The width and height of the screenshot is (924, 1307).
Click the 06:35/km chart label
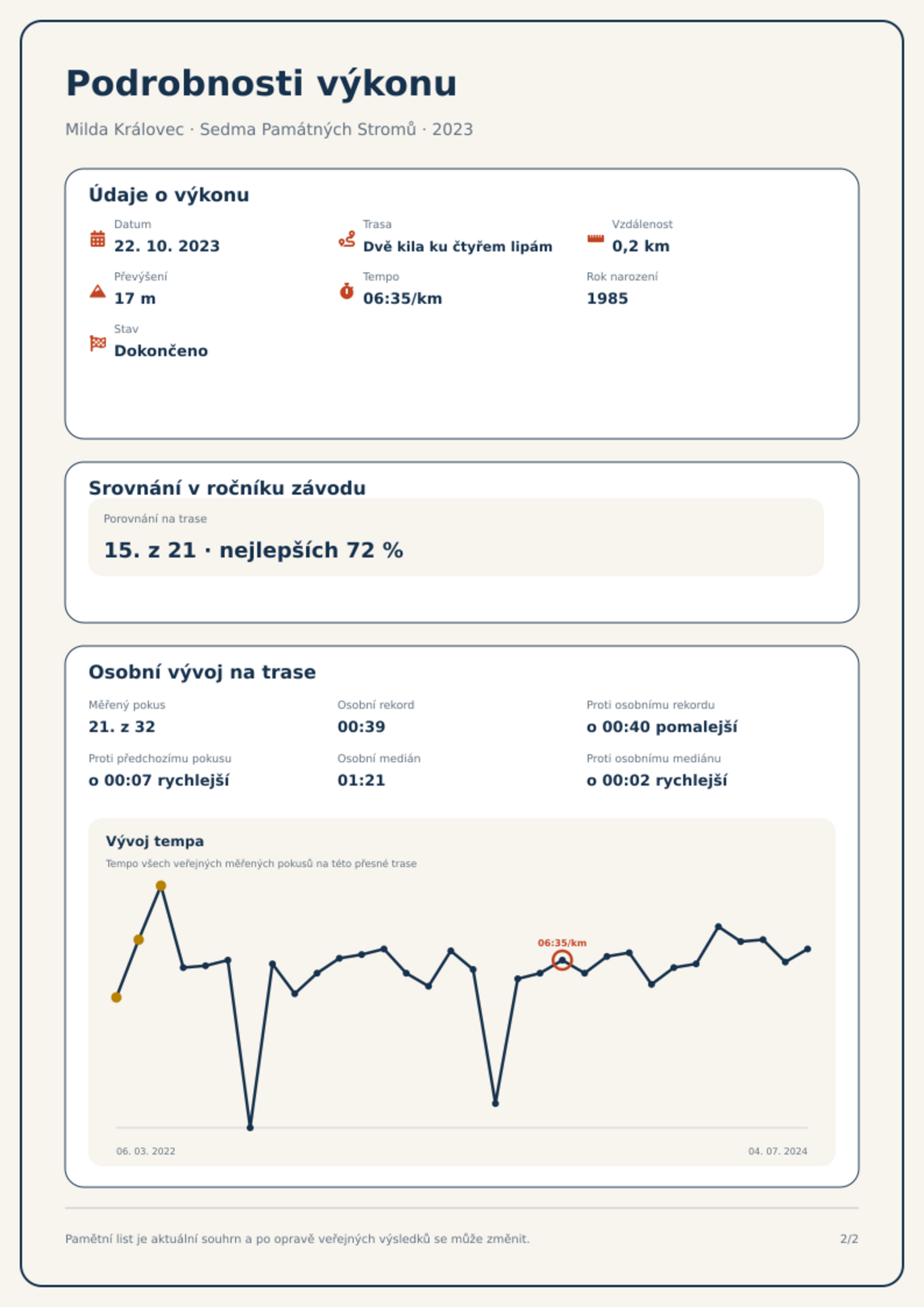click(x=562, y=943)
